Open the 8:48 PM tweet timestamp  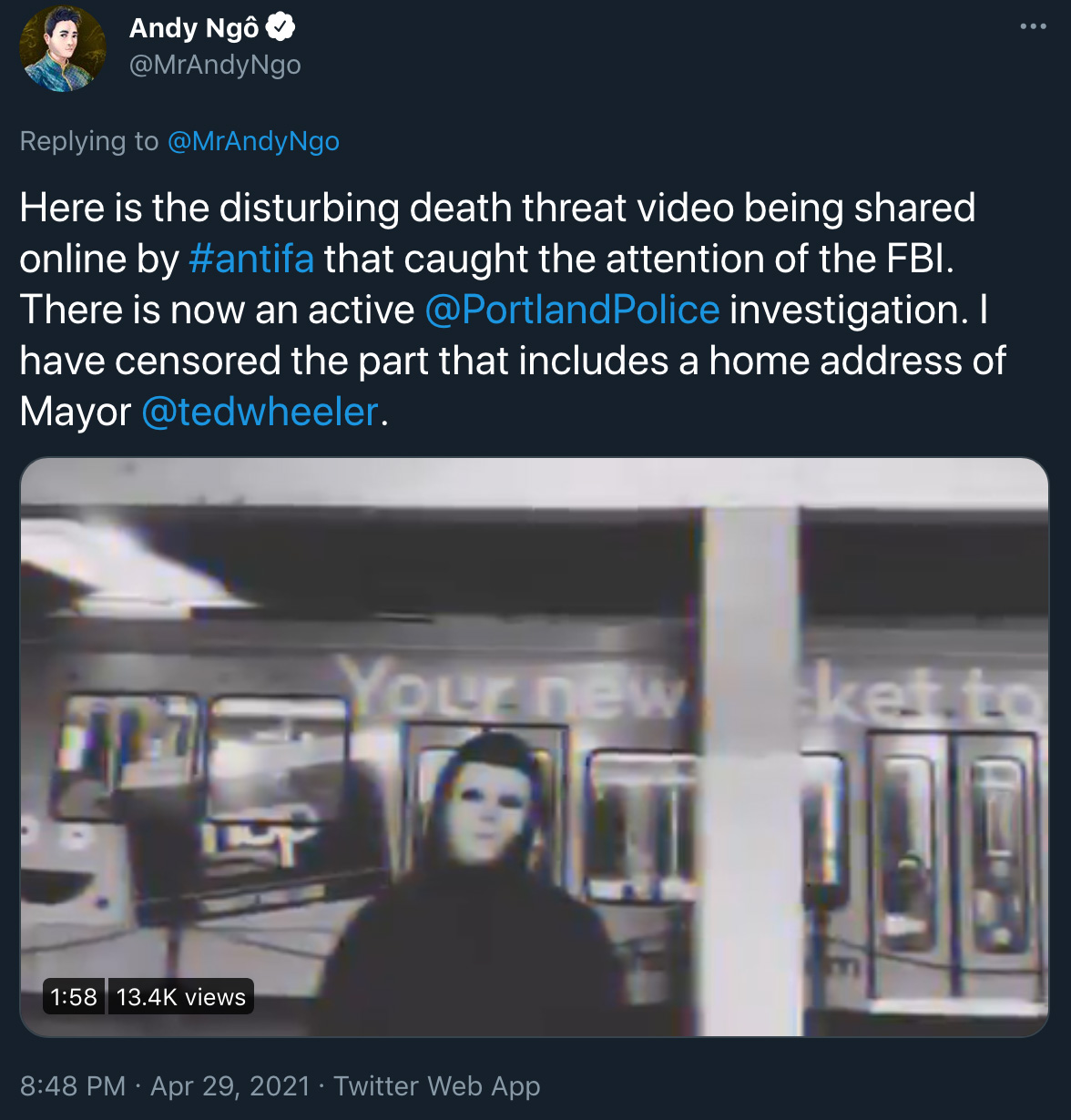(73, 1086)
